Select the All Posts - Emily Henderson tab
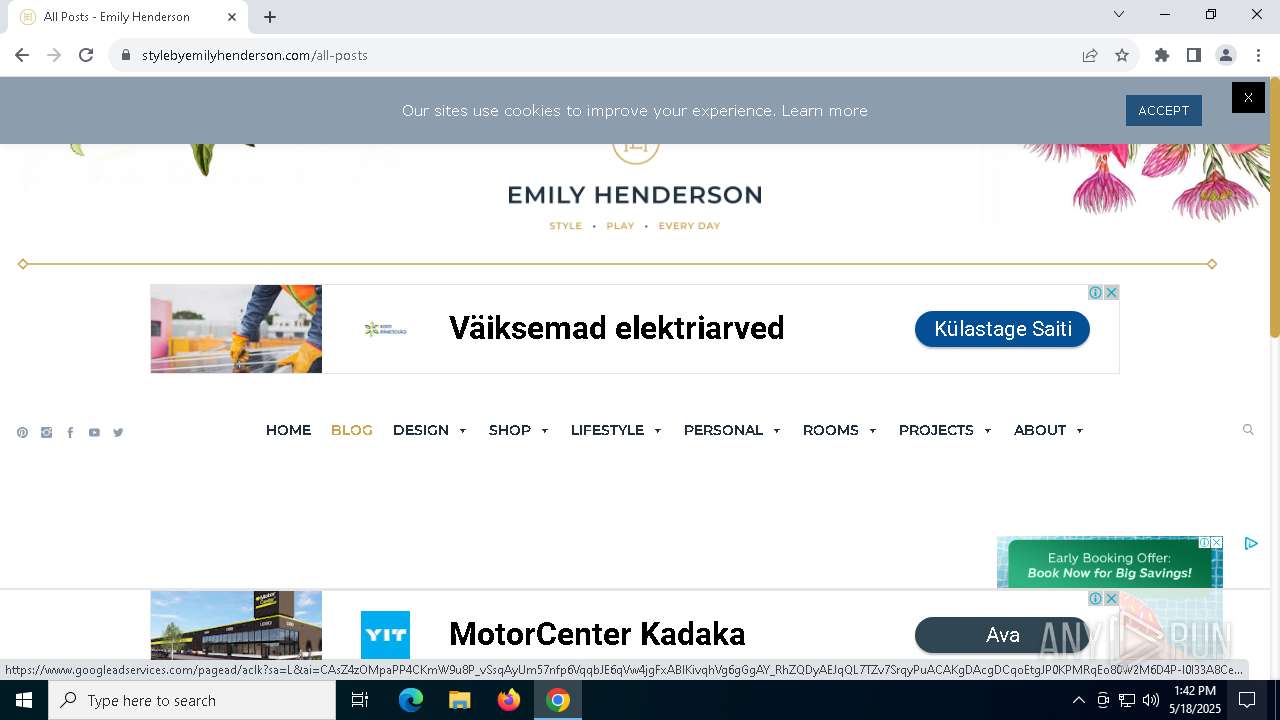This screenshot has width=1280, height=720. pyautogui.click(x=128, y=17)
